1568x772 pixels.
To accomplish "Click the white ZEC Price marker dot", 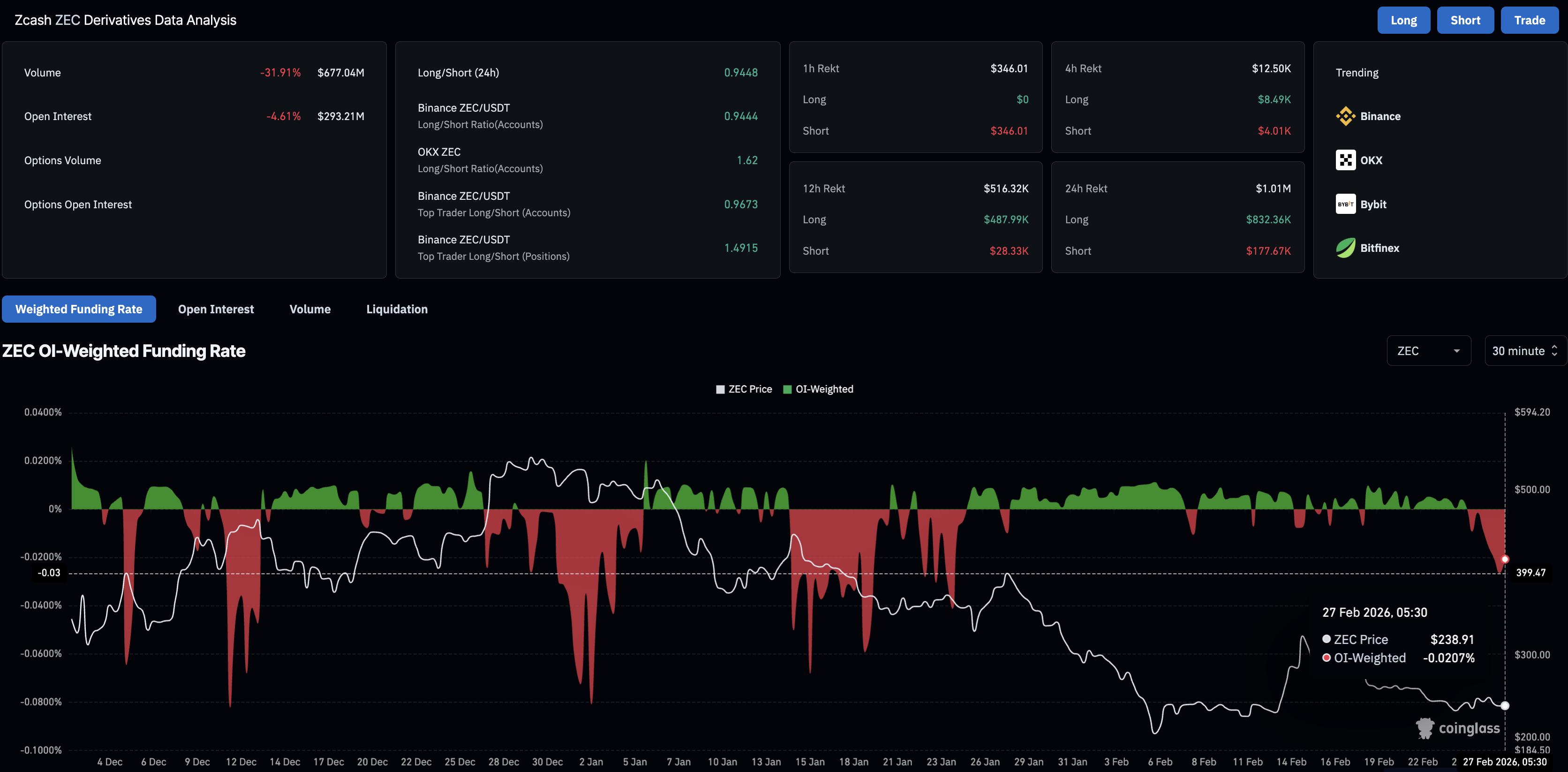I will (x=1505, y=706).
